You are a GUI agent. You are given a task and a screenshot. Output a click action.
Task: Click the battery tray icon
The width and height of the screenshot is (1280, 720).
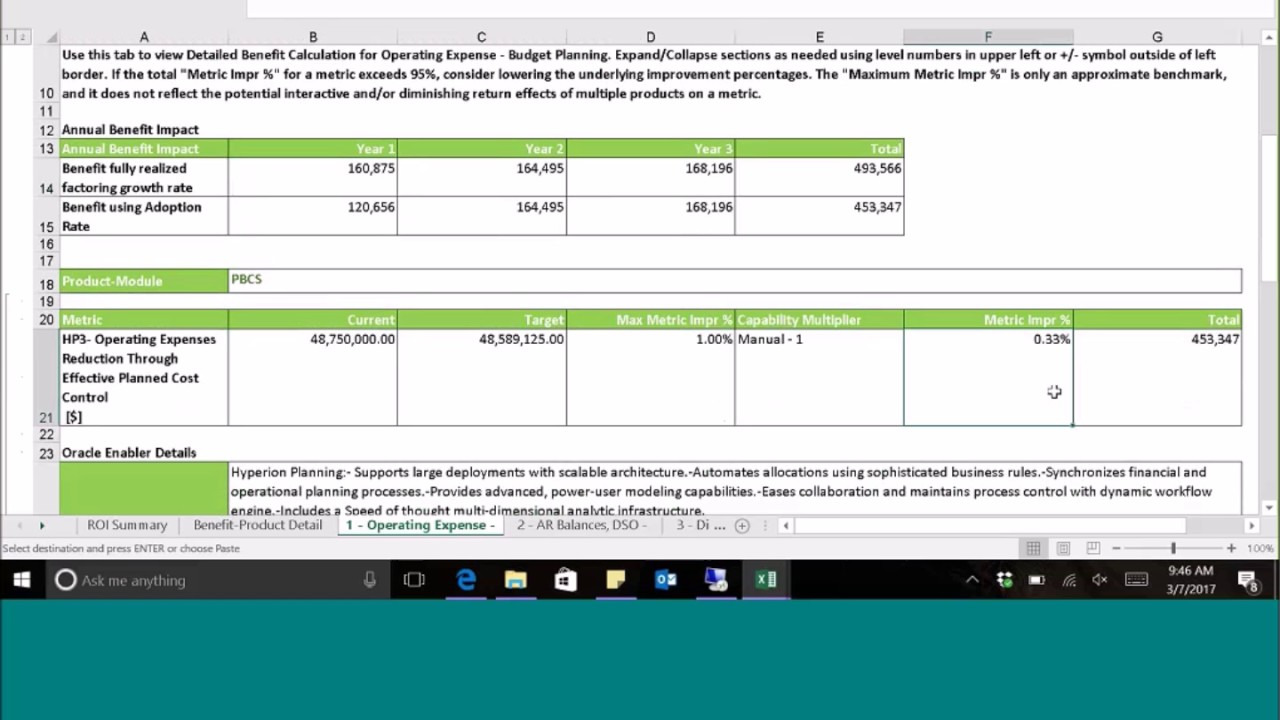[1037, 580]
